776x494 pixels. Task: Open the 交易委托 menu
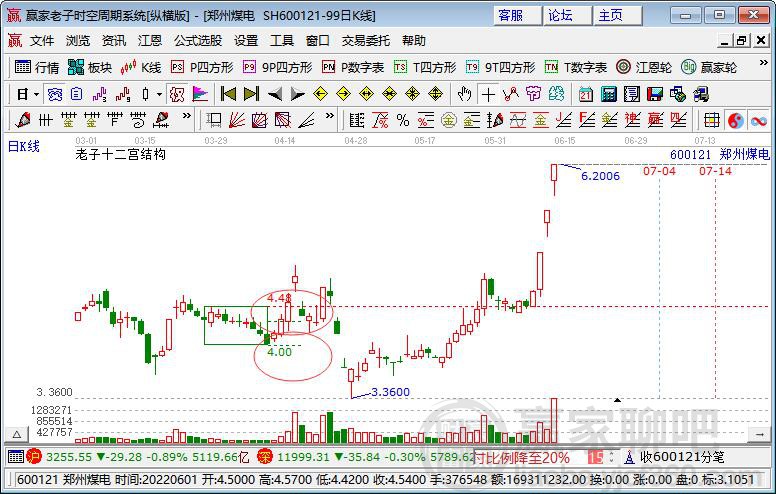tap(366, 41)
